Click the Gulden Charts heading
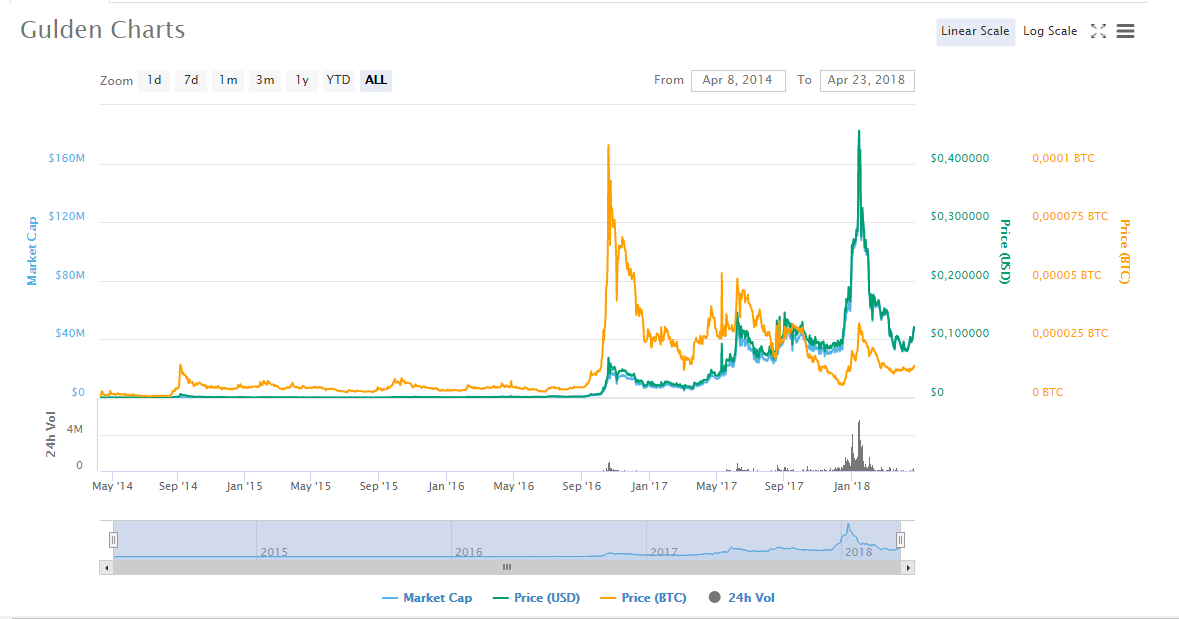 pyautogui.click(x=102, y=29)
